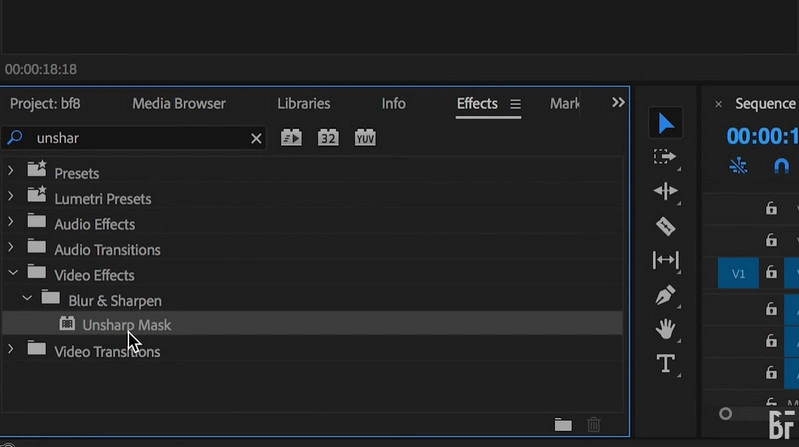Select the Track Select Forward tool
The height and width of the screenshot is (447, 799).
pos(665,157)
